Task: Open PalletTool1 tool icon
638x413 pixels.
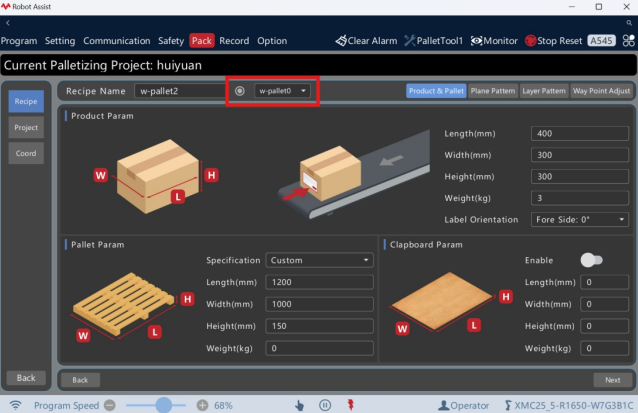Action: [x=410, y=41]
